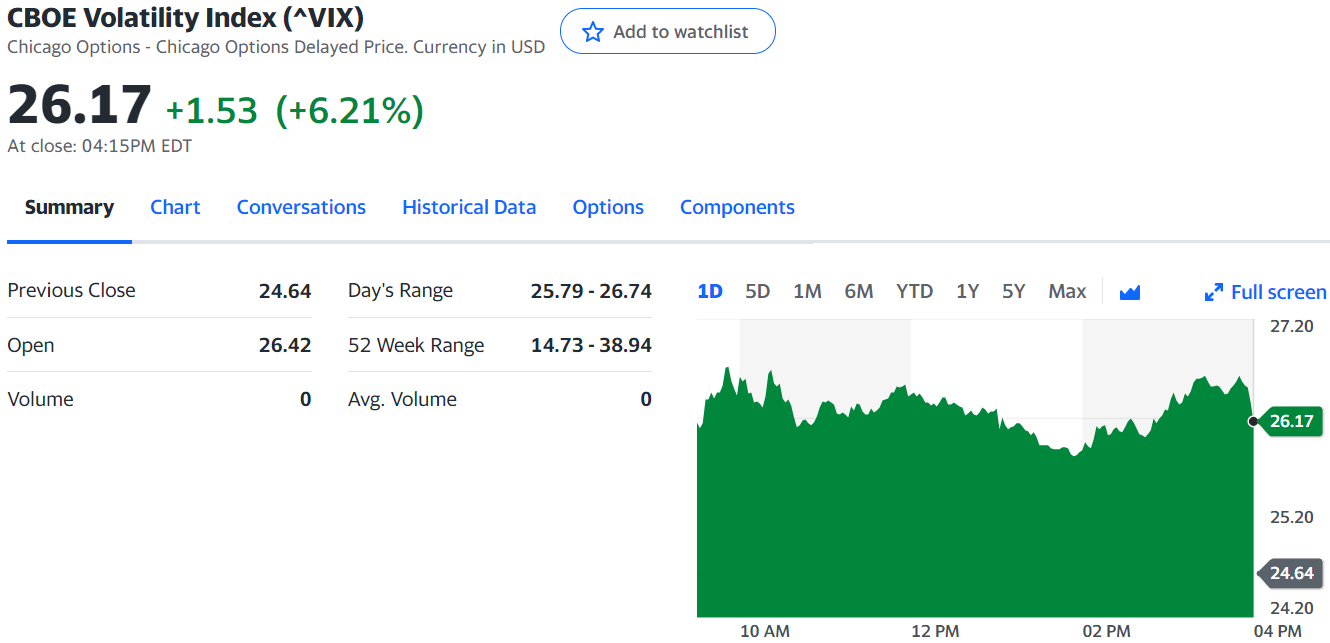The image size is (1330, 643).
Task: Click the +1.53 price change value
Action: pos(211,110)
